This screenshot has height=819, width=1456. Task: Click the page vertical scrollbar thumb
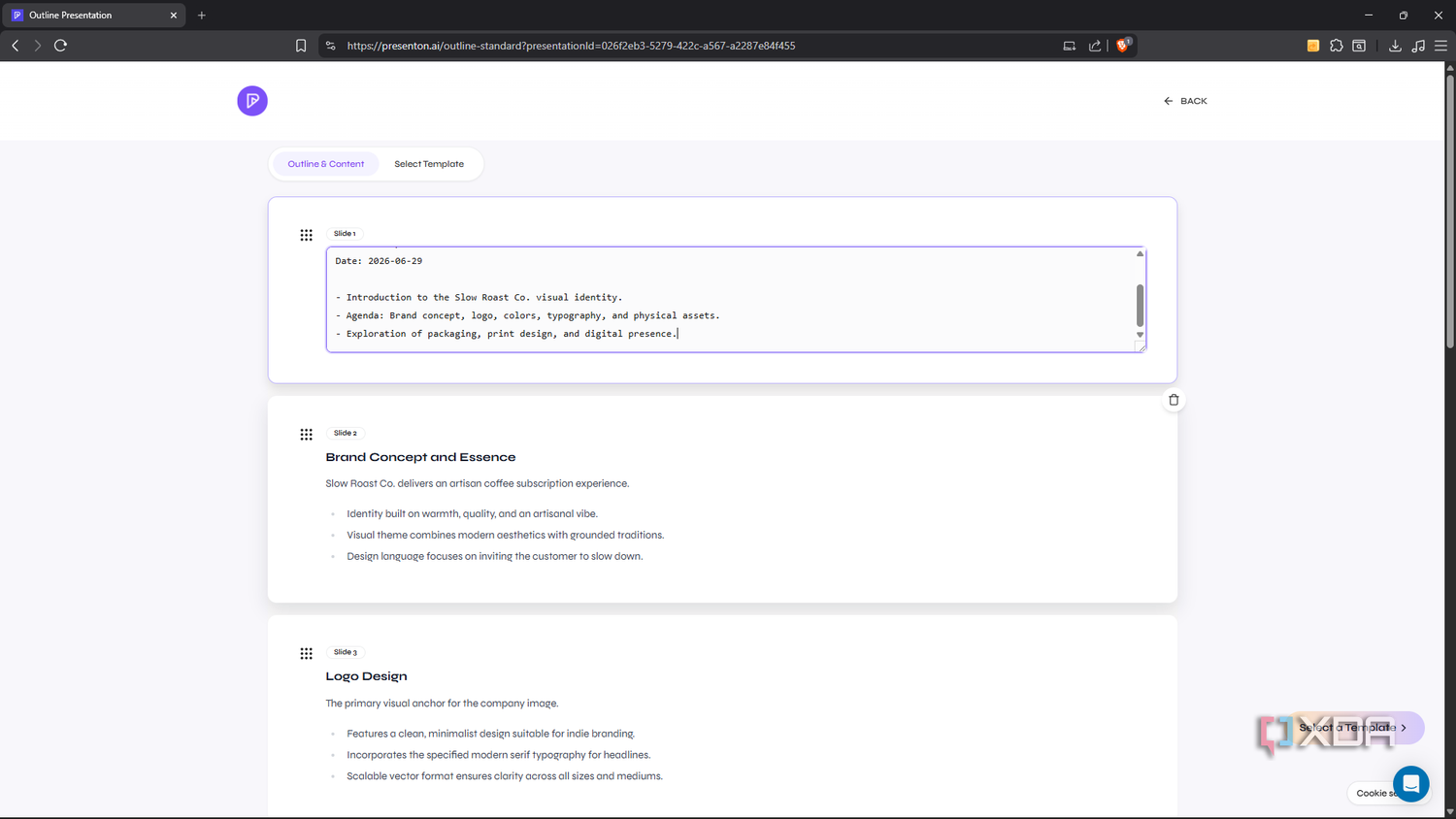point(1450,211)
